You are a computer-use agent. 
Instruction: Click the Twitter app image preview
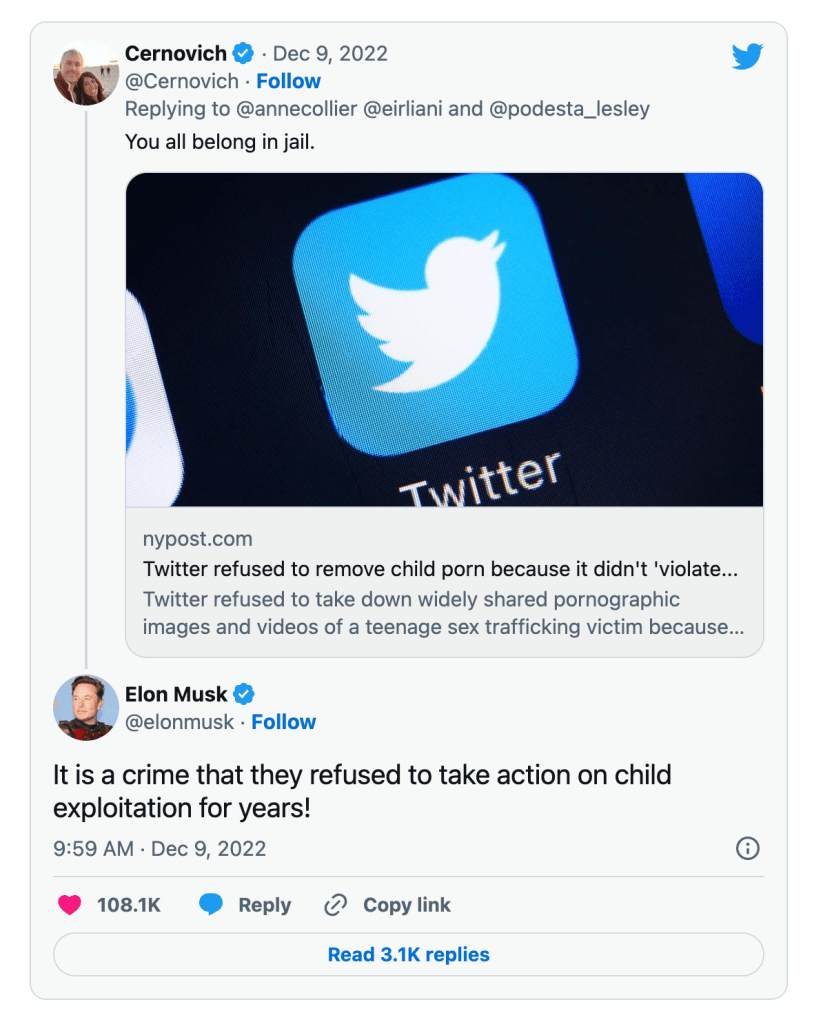tap(444, 340)
